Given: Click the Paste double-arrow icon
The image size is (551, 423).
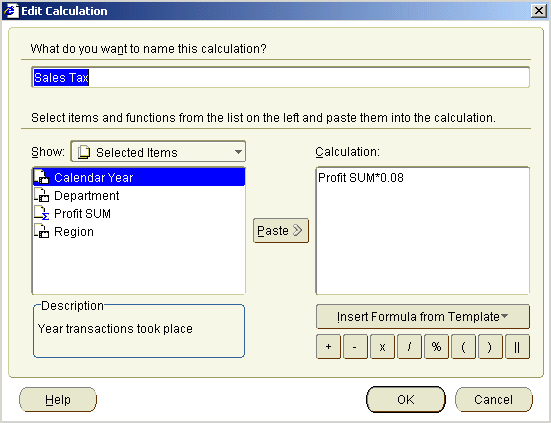Looking at the screenshot, I should pyautogui.click(x=298, y=230).
